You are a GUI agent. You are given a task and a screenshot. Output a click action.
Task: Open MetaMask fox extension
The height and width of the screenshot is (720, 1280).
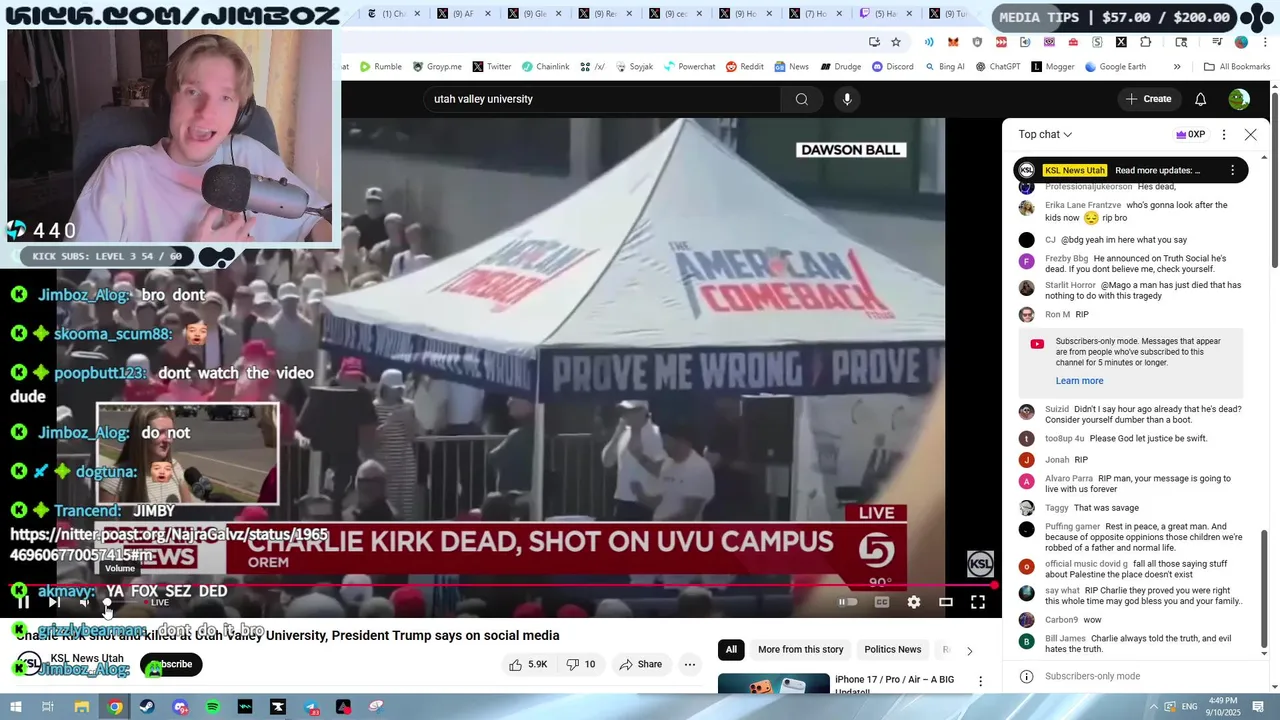(x=953, y=42)
